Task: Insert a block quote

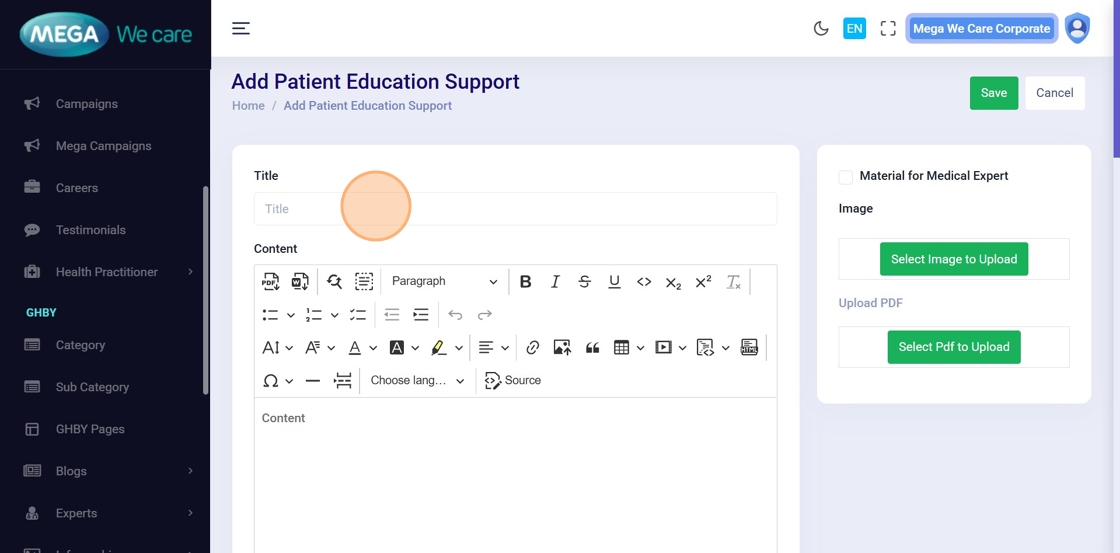Action: point(592,348)
